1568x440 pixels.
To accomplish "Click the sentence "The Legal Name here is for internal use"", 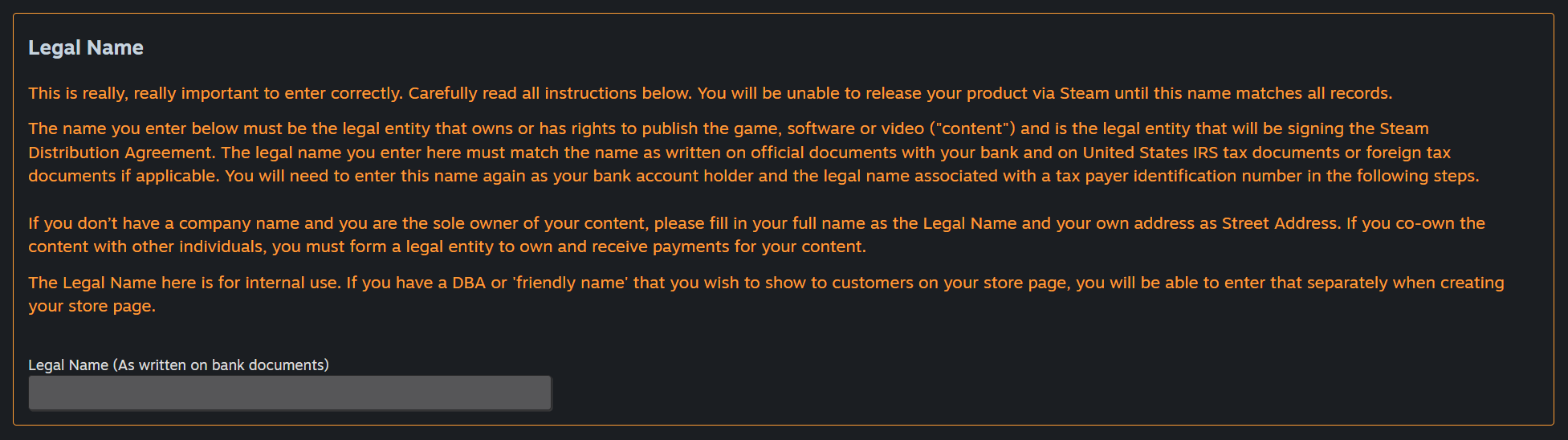I will pyautogui.click(x=184, y=283).
